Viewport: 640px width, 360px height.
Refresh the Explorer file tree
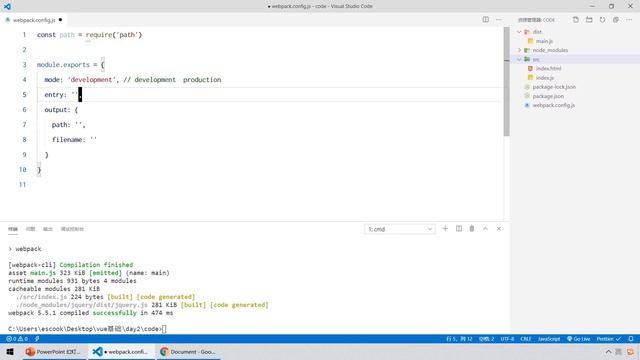point(602,20)
